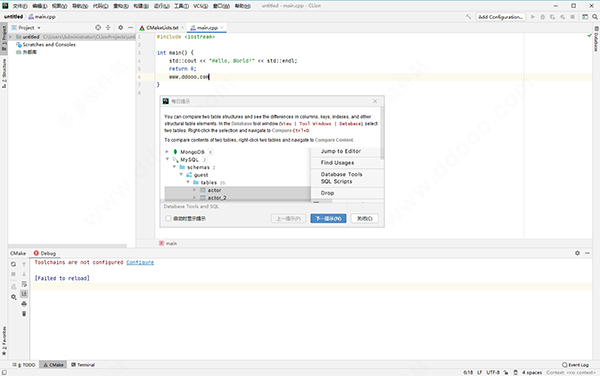Click the down arrow in CMake output toolbar
The height and width of the screenshot is (376, 600).
[24, 274]
